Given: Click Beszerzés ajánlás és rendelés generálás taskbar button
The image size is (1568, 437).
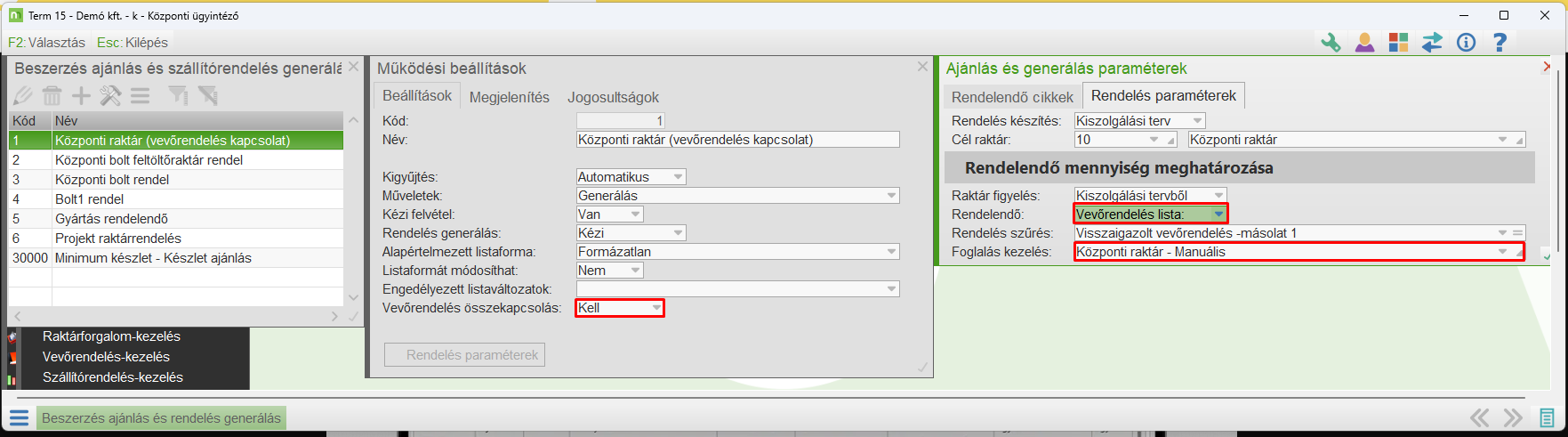Looking at the screenshot, I should point(161,418).
